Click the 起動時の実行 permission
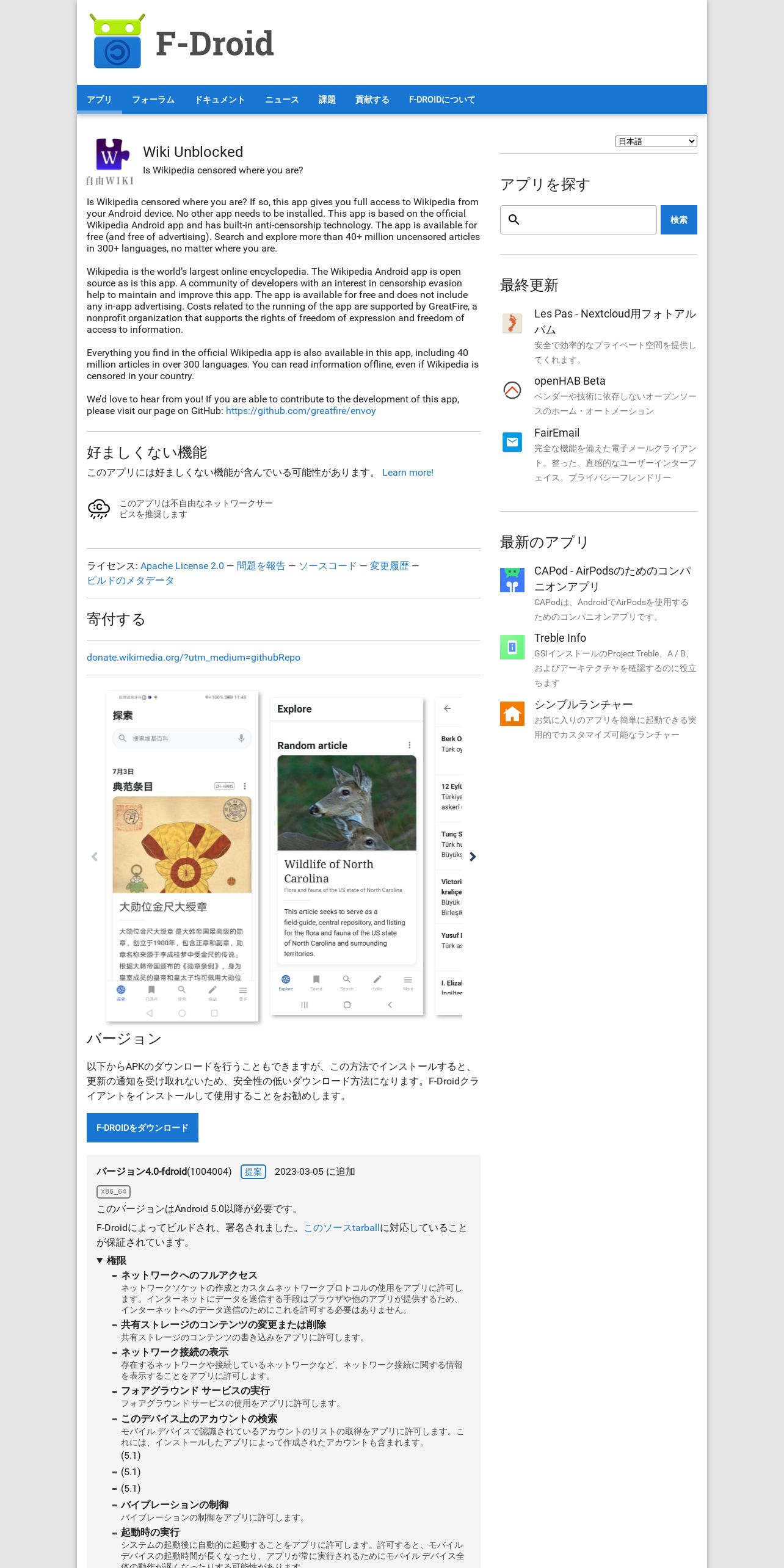This screenshot has width=784, height=1568. click(150, 1533)
